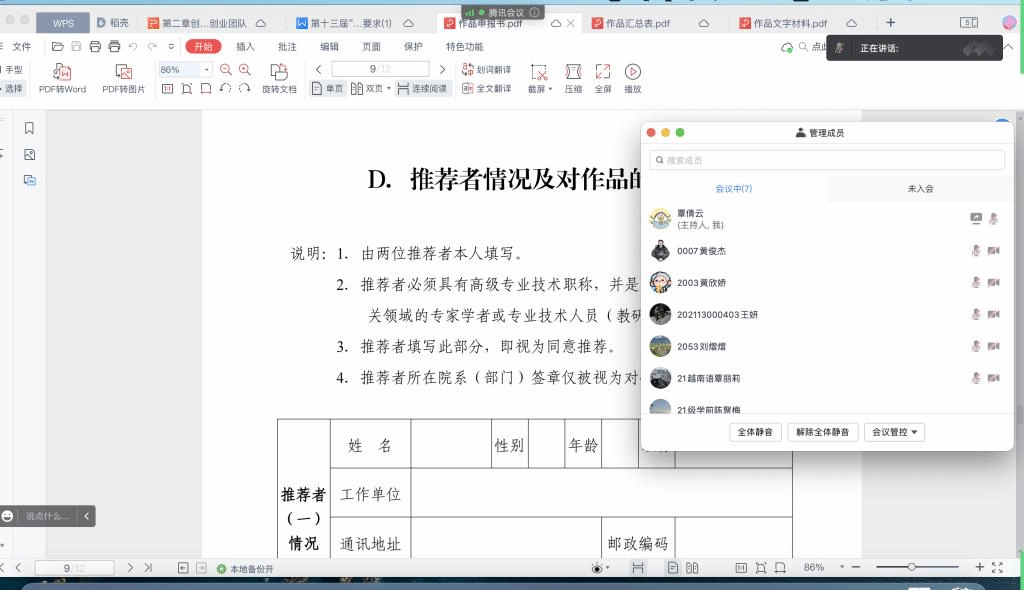Switch to the 未入会 tab
The image size is (1024, 590).
(920, 189)
